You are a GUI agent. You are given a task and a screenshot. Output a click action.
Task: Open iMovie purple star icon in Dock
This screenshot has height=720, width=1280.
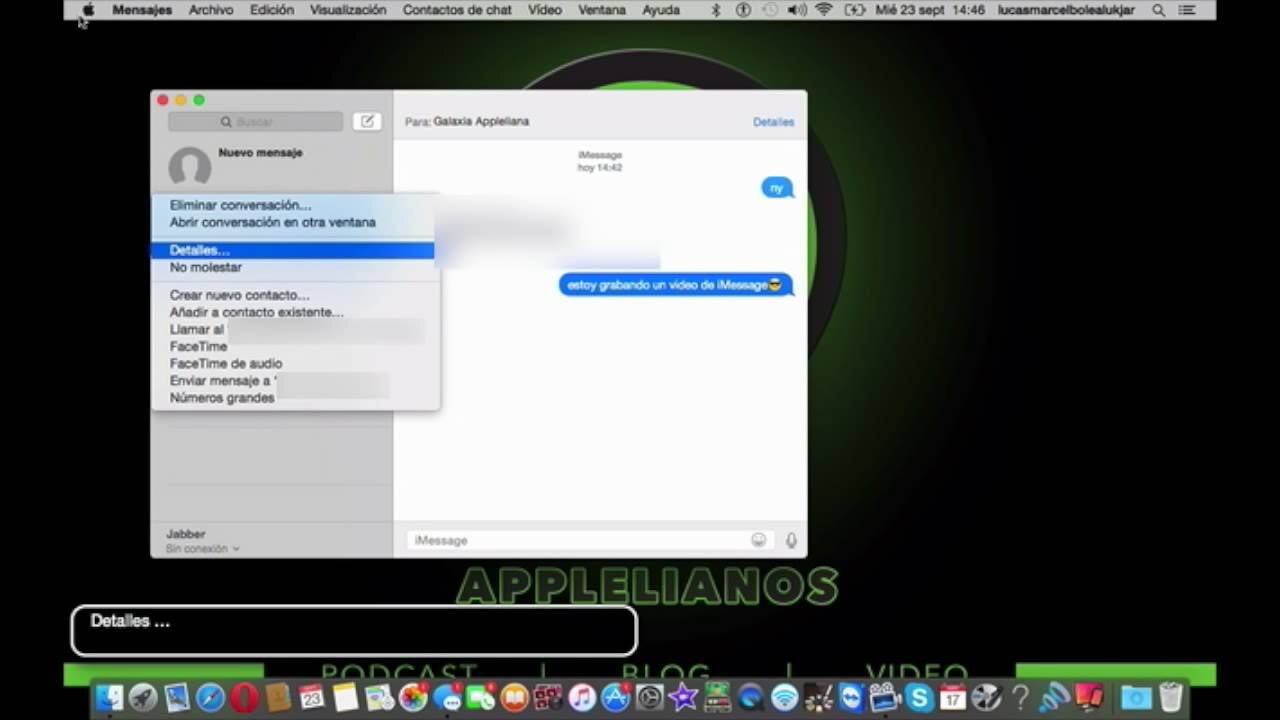pos(683,698)
